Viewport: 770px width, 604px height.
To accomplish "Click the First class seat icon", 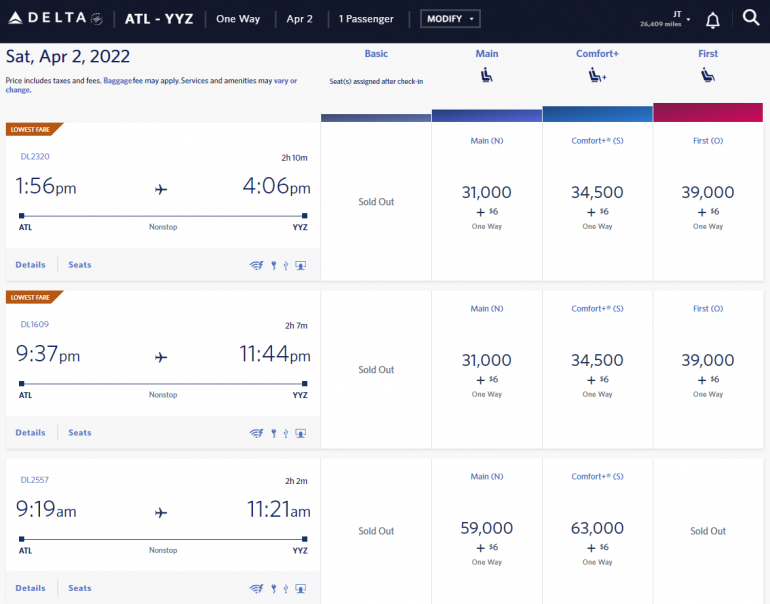I will (708, 74).
